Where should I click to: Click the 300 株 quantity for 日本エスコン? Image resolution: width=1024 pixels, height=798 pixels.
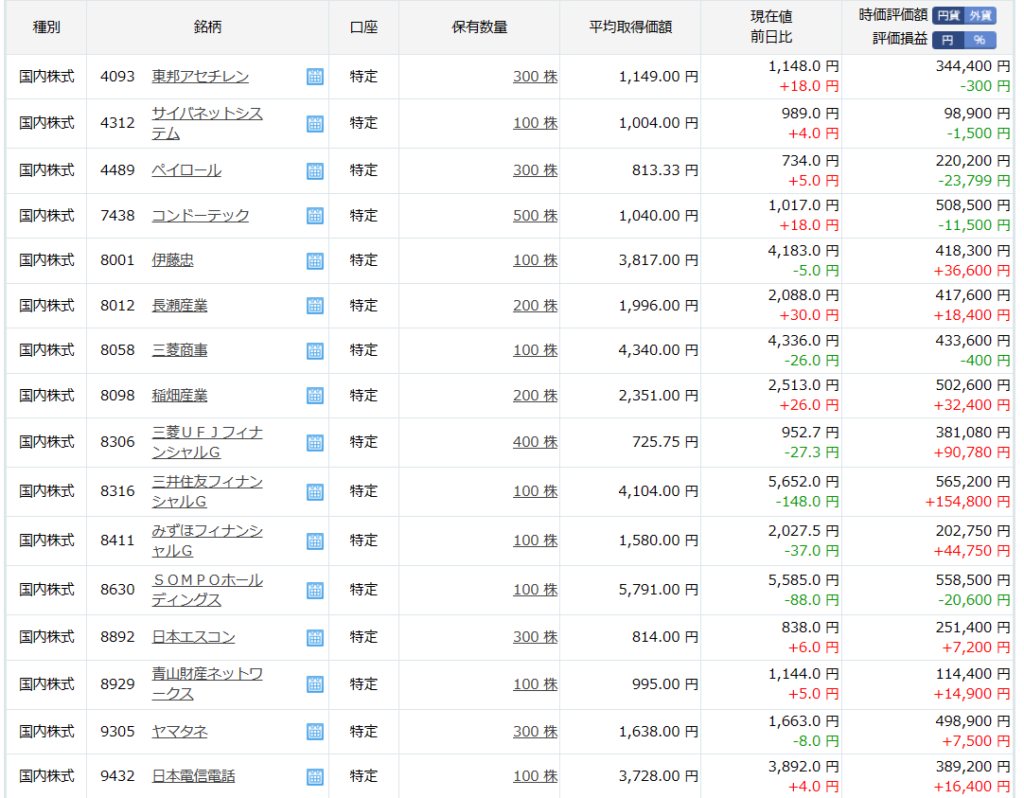[x=535, y=637]
